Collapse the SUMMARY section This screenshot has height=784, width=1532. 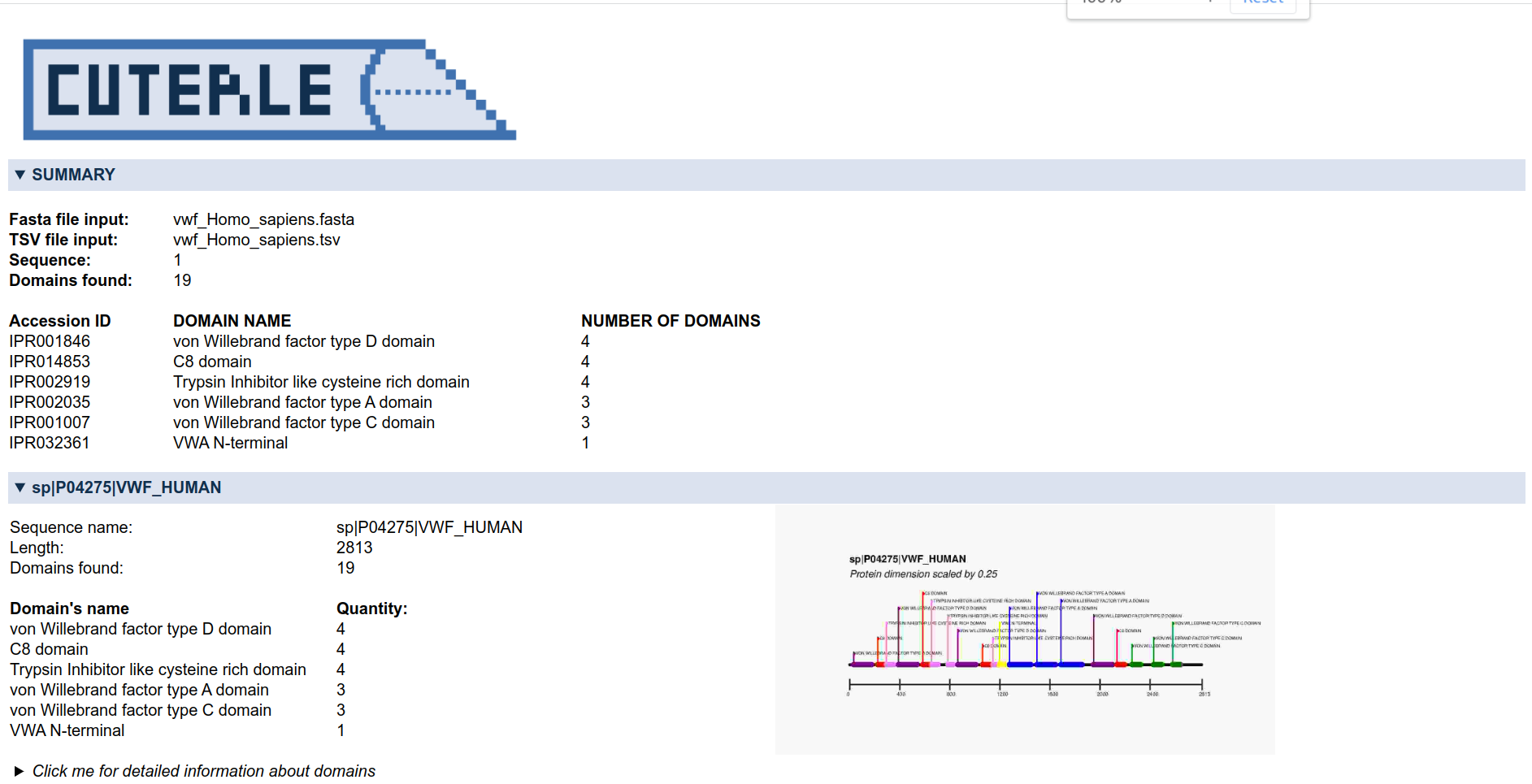[766, 175]
